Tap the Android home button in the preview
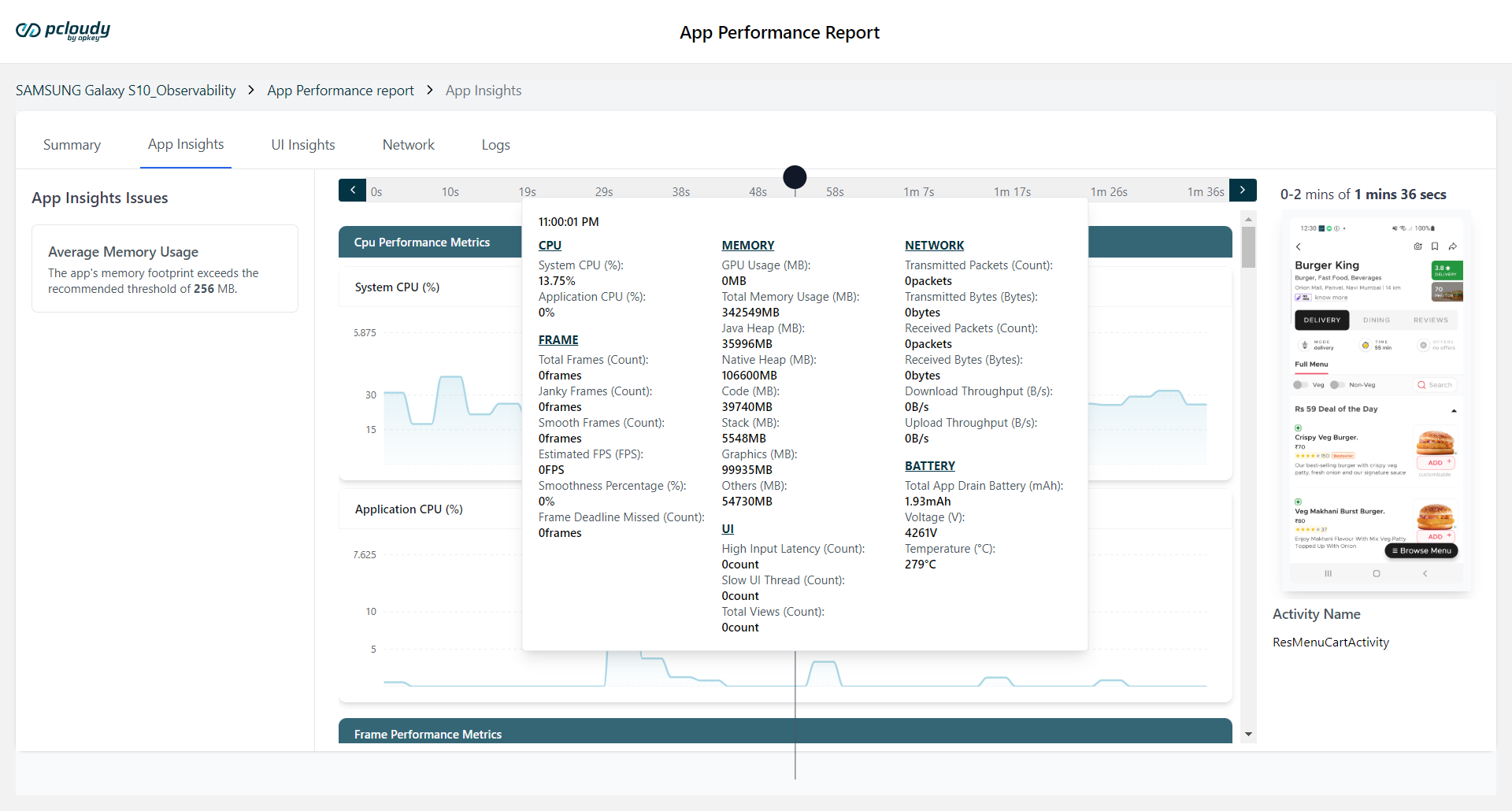1512x811 pixels. pyautogui.click(x=1377, y=574)
